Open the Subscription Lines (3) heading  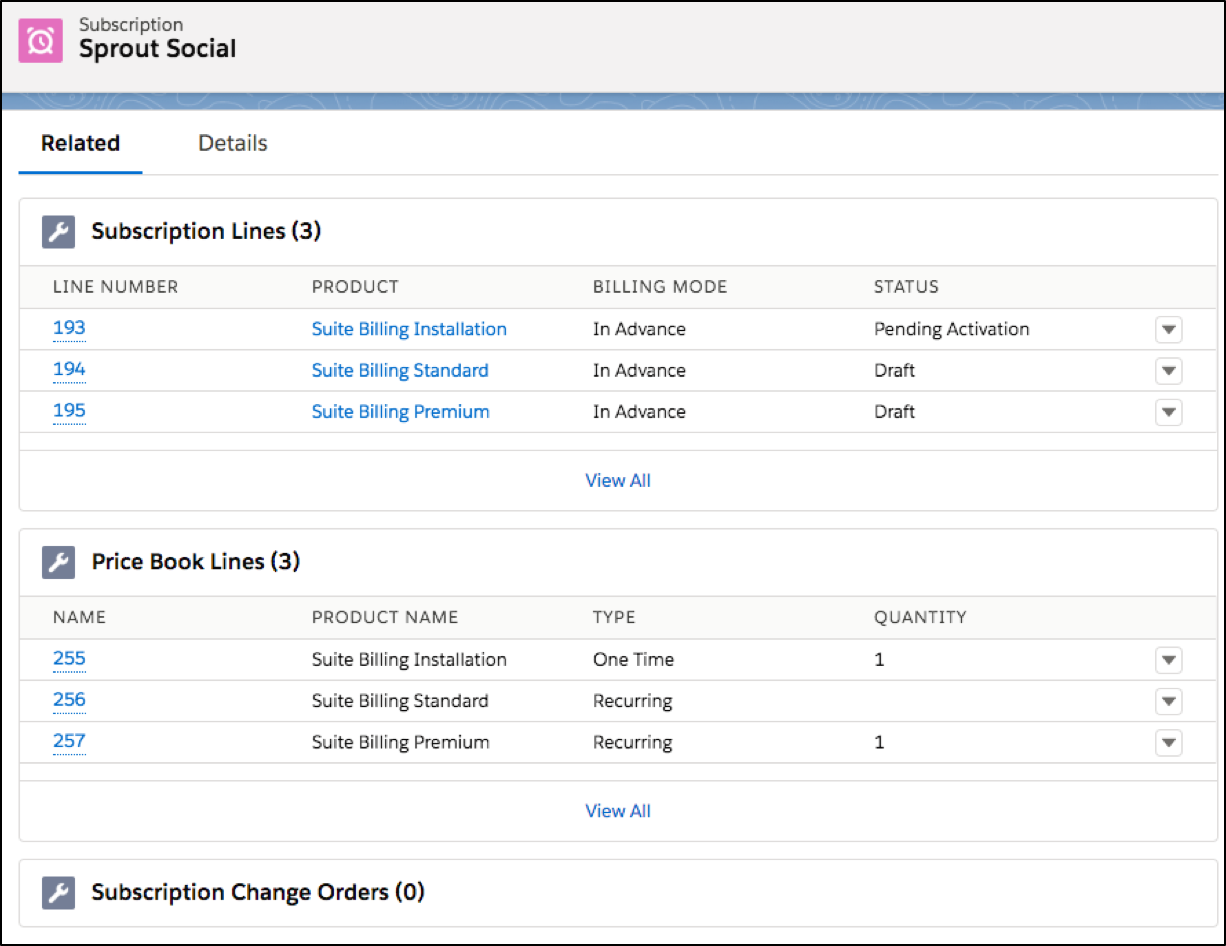point(206,232)
